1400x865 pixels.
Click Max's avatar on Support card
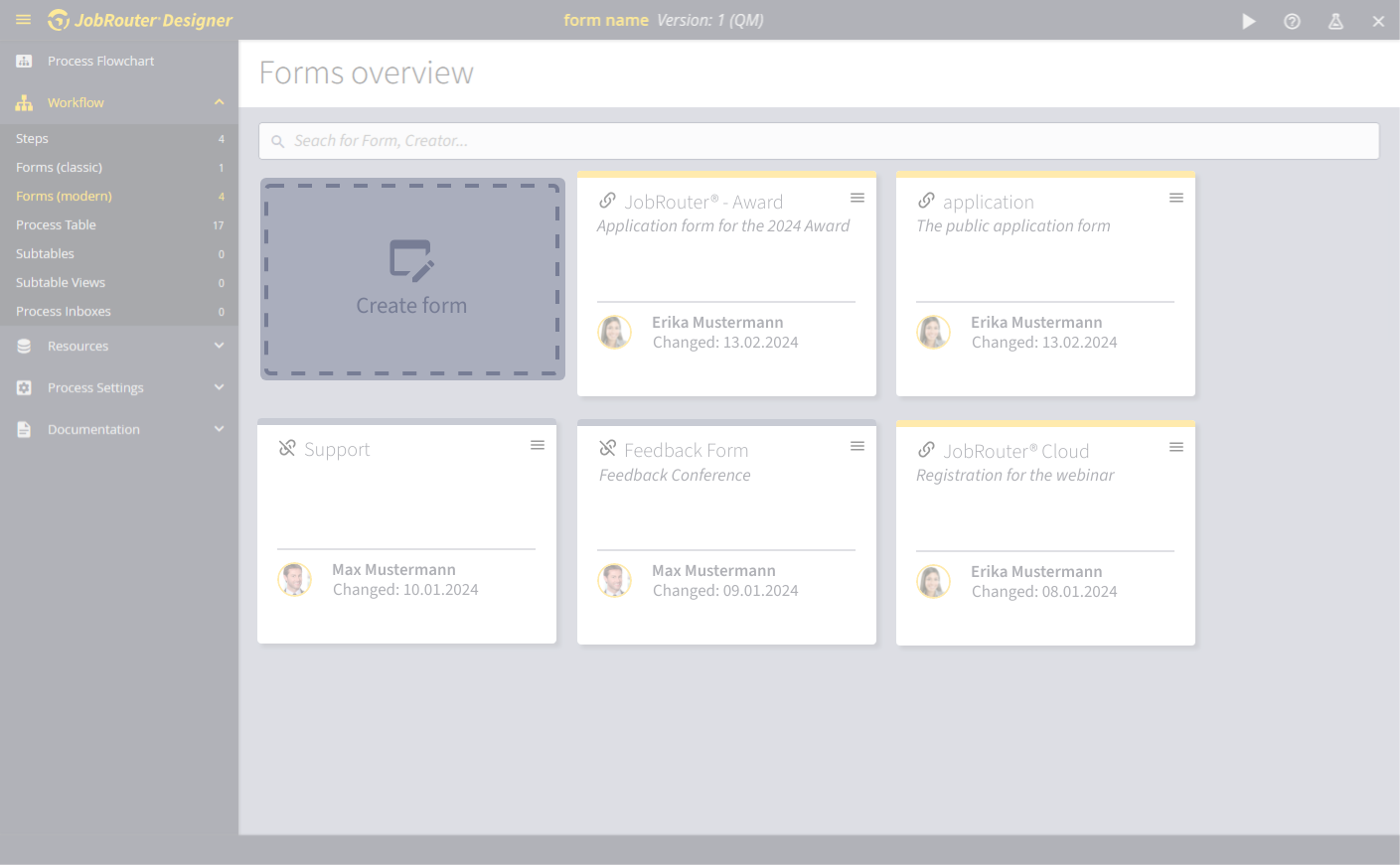pyautogui.click(x=295, y=579)
